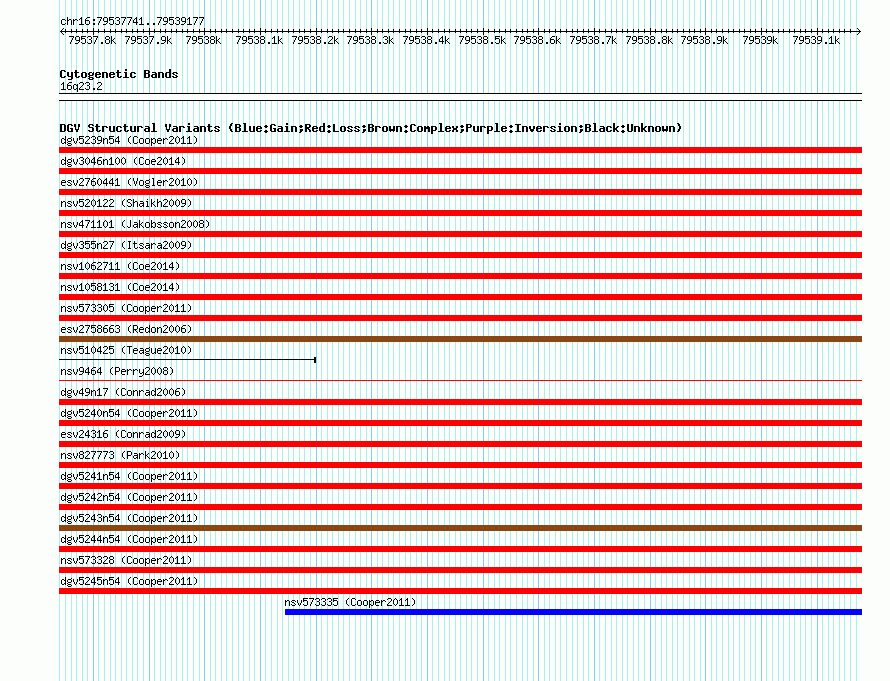The image size is (890, 681).
Task: Select the nsv520122 (Shaikh2009) label
Action: [x=126, y=203]
